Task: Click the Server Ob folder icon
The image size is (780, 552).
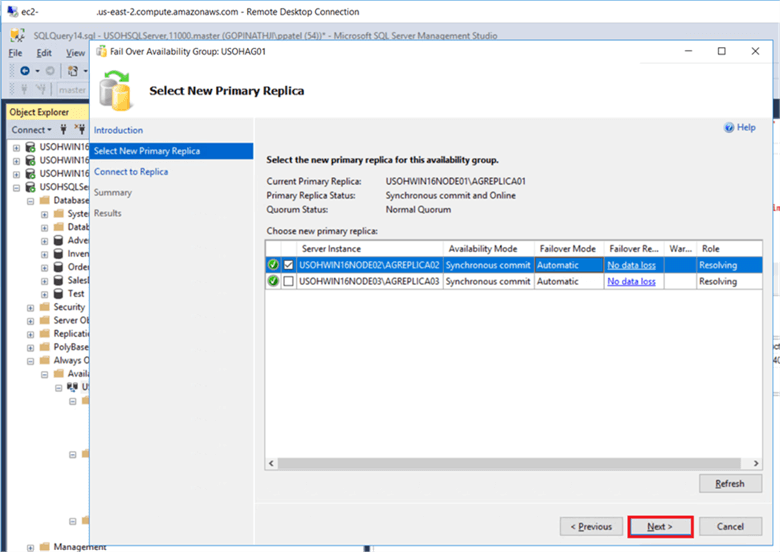Action: (x=45, y=320)
